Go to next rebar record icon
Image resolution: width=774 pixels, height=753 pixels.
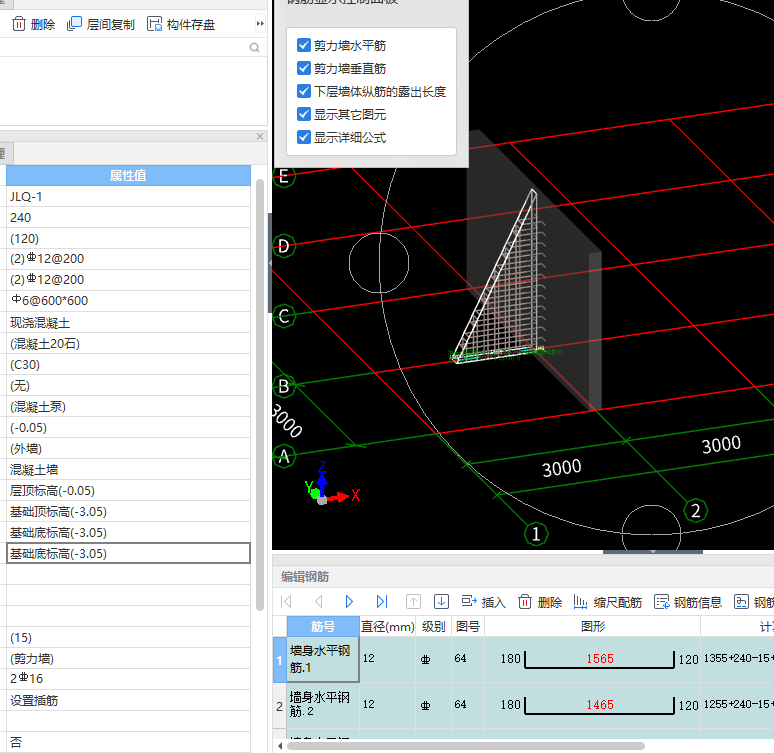(x=349, y=601)
